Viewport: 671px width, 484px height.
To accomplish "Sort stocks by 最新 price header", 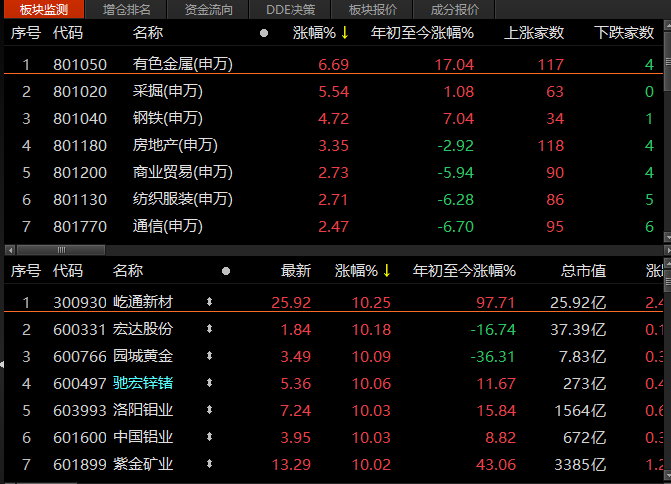I will click(296, 271).
